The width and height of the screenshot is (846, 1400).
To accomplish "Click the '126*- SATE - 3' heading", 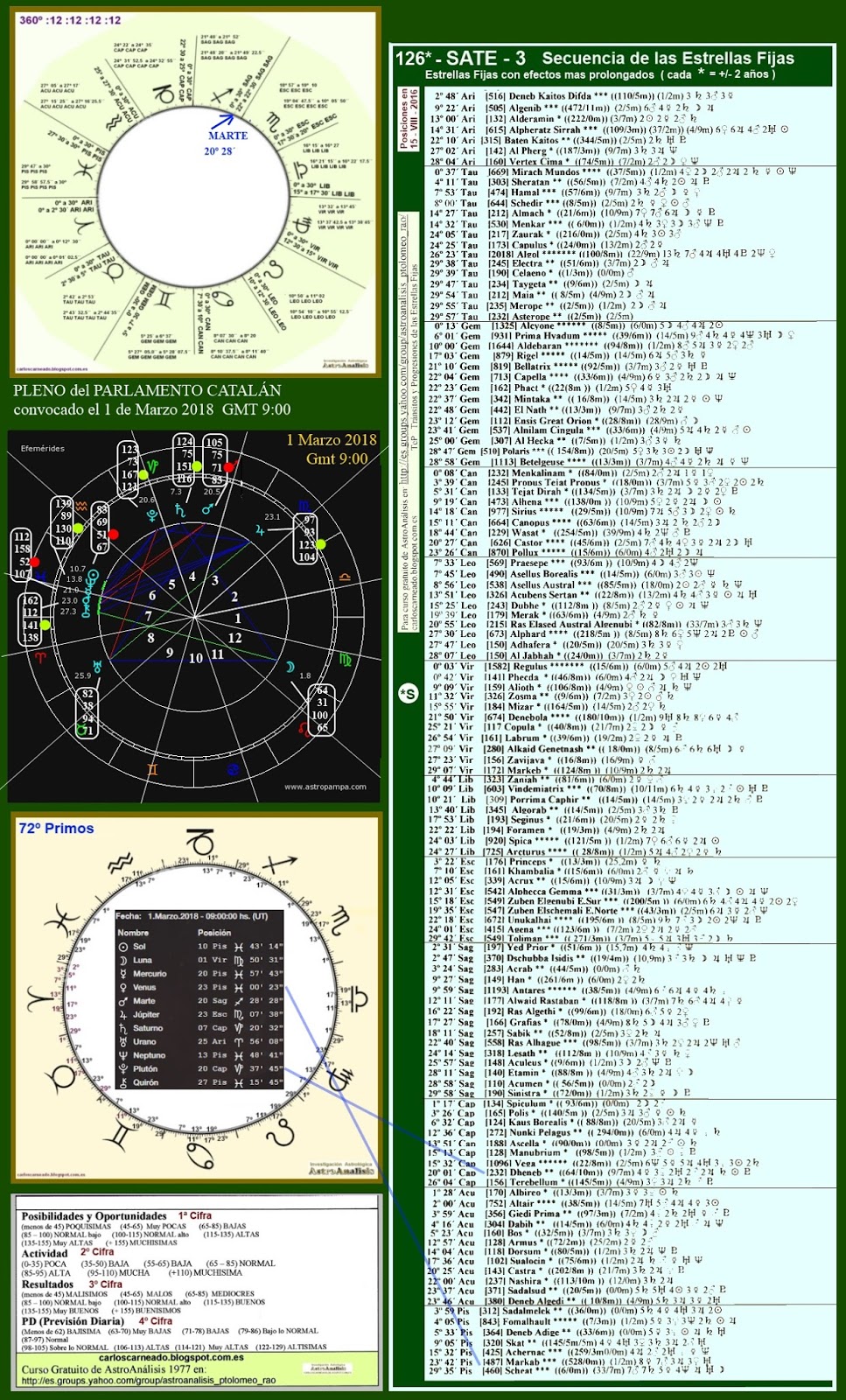I will coord(461,58).
